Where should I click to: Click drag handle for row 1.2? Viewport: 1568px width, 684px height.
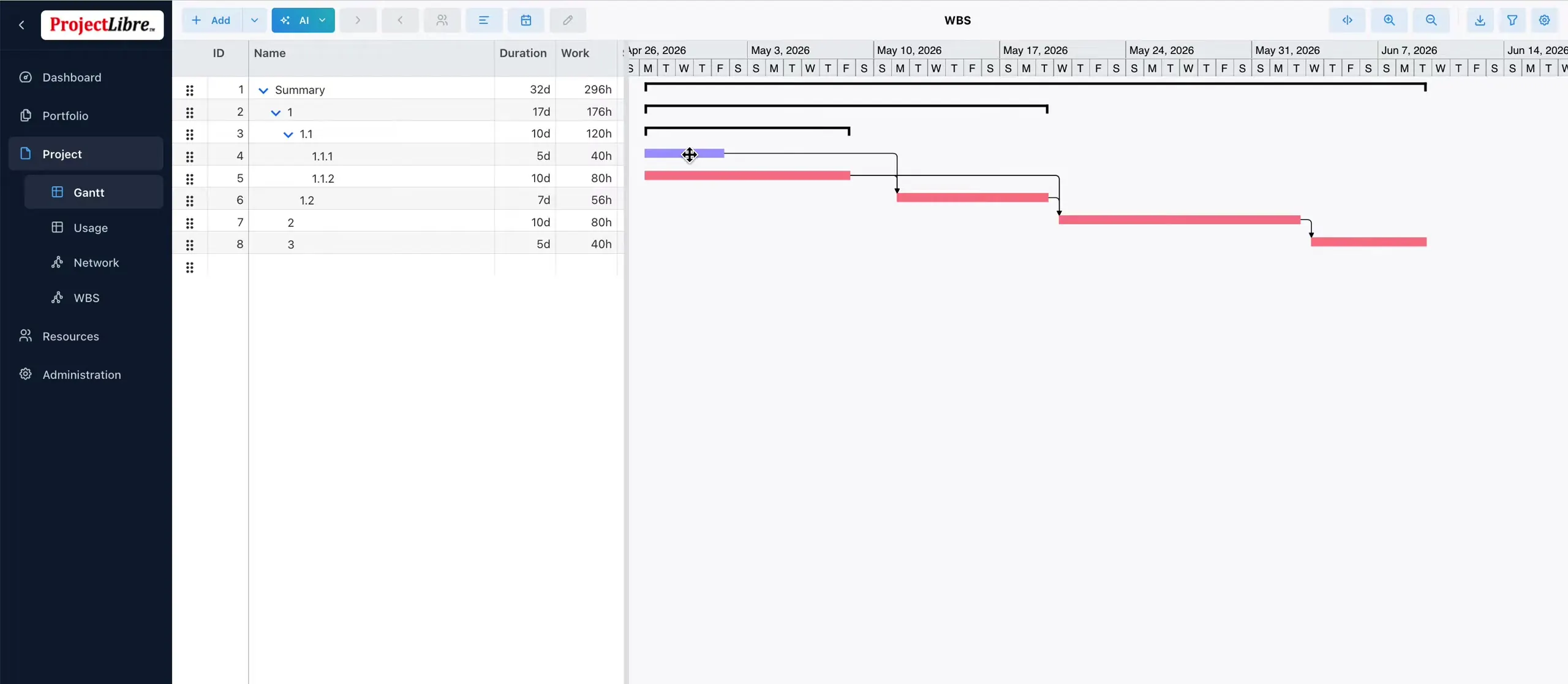pos(190,201)
